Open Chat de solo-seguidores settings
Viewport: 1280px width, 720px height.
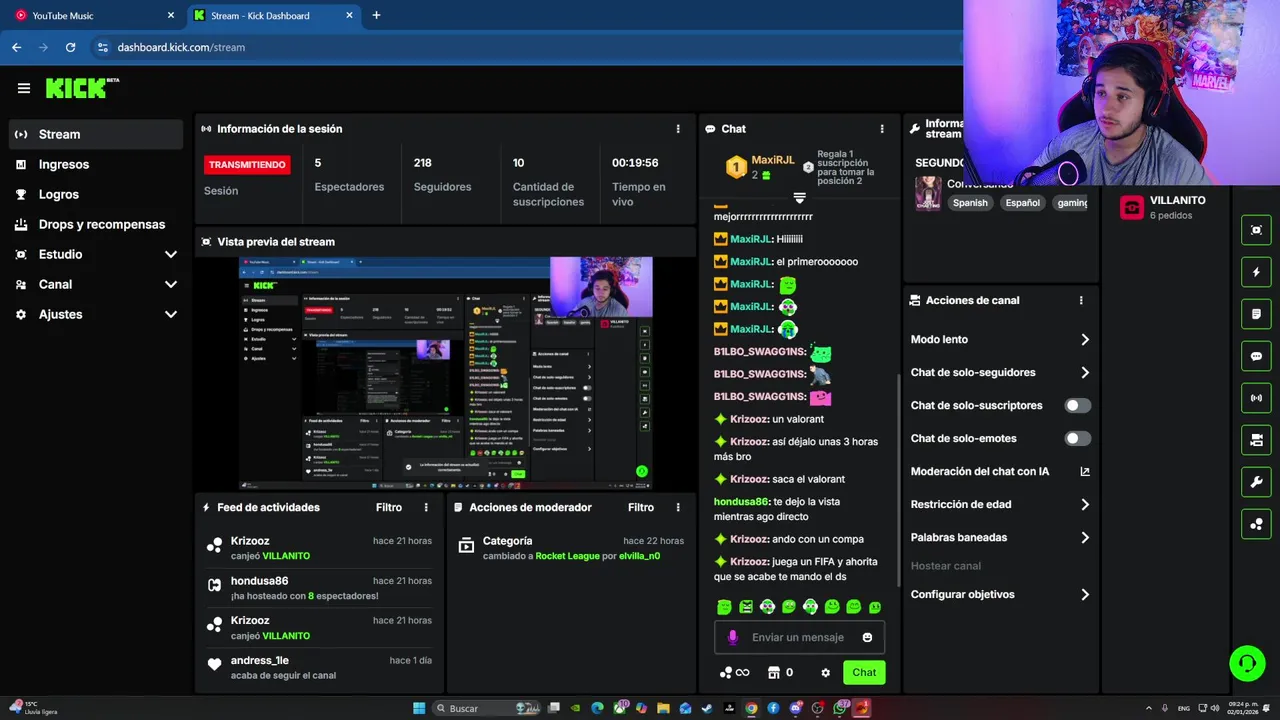(x=1000, y=373)
